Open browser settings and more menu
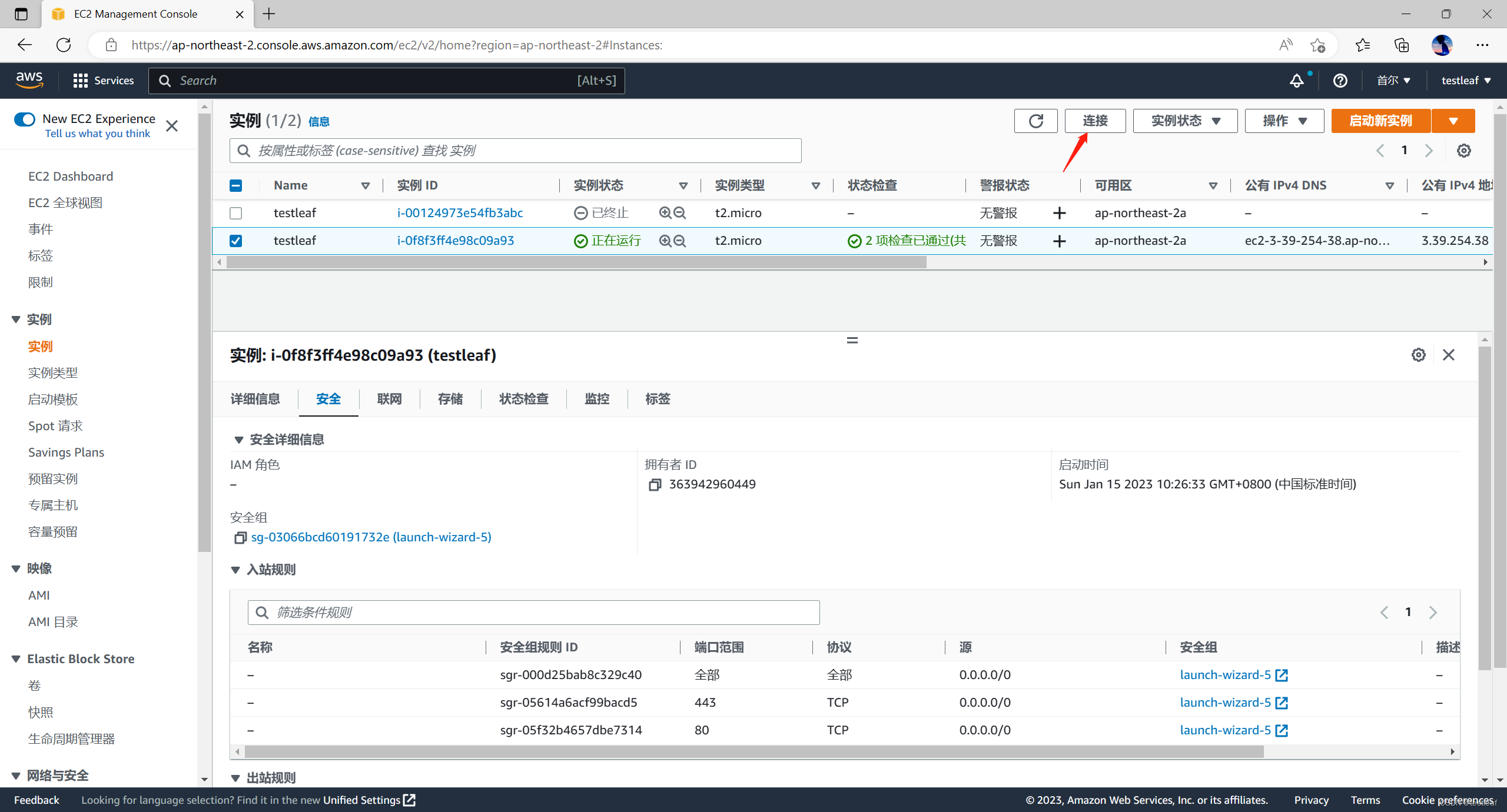The height and width of the screenshot is (812, 1507). [1482, 45]
